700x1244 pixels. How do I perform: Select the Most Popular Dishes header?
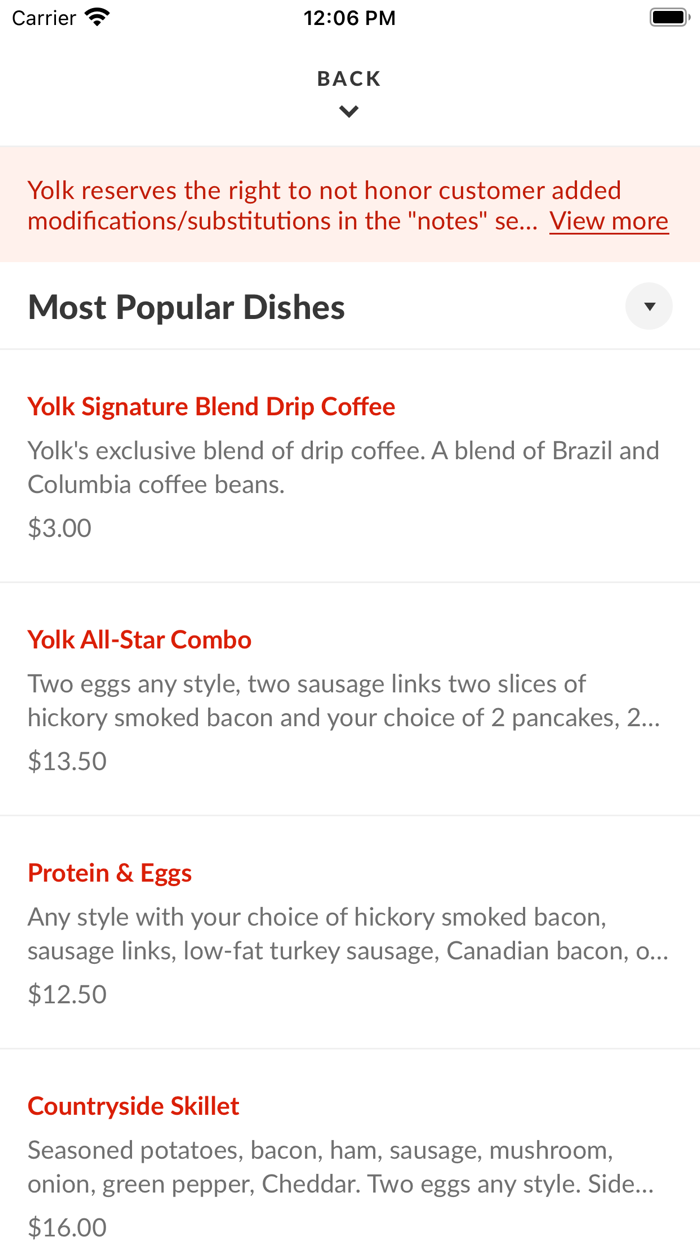(x=185, y=306)
